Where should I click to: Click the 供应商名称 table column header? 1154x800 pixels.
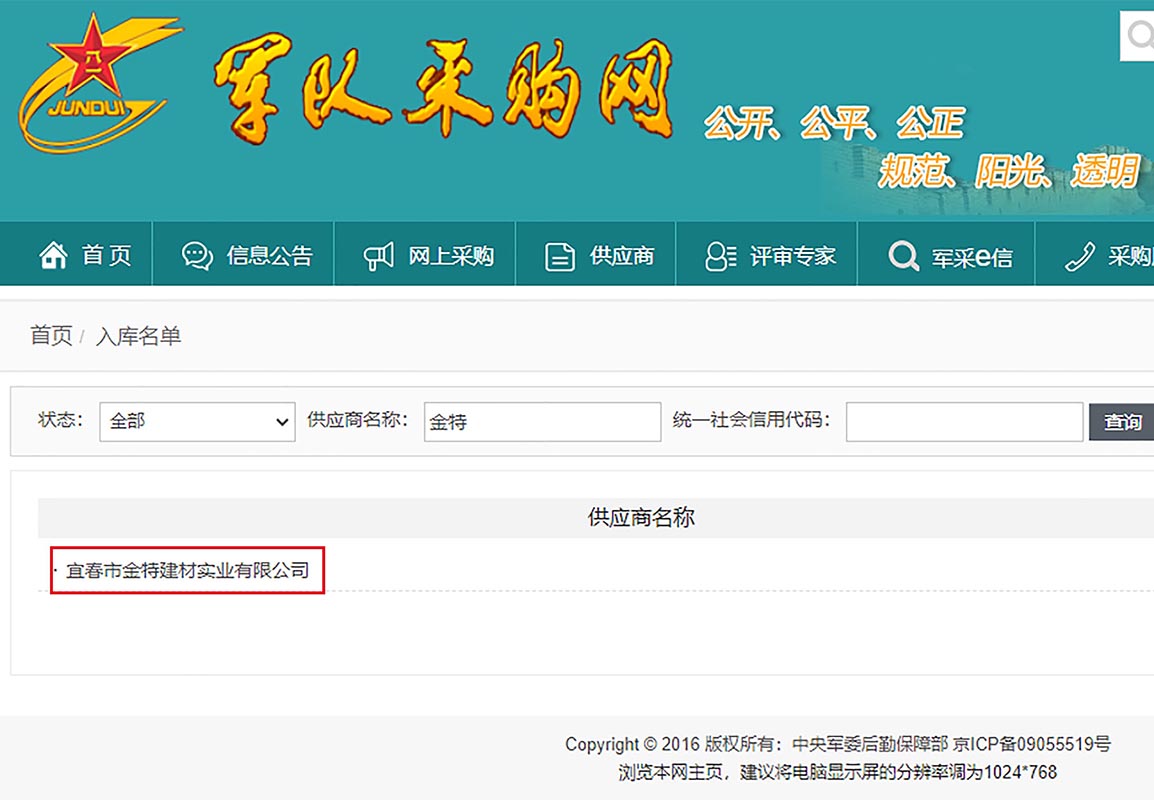[640, 517]
